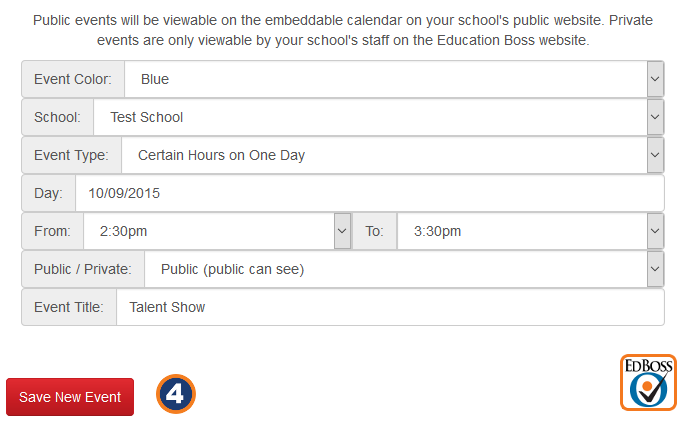Open the Event Color dropdown showing Blue
685x425 pixels.
pos(394,79)
